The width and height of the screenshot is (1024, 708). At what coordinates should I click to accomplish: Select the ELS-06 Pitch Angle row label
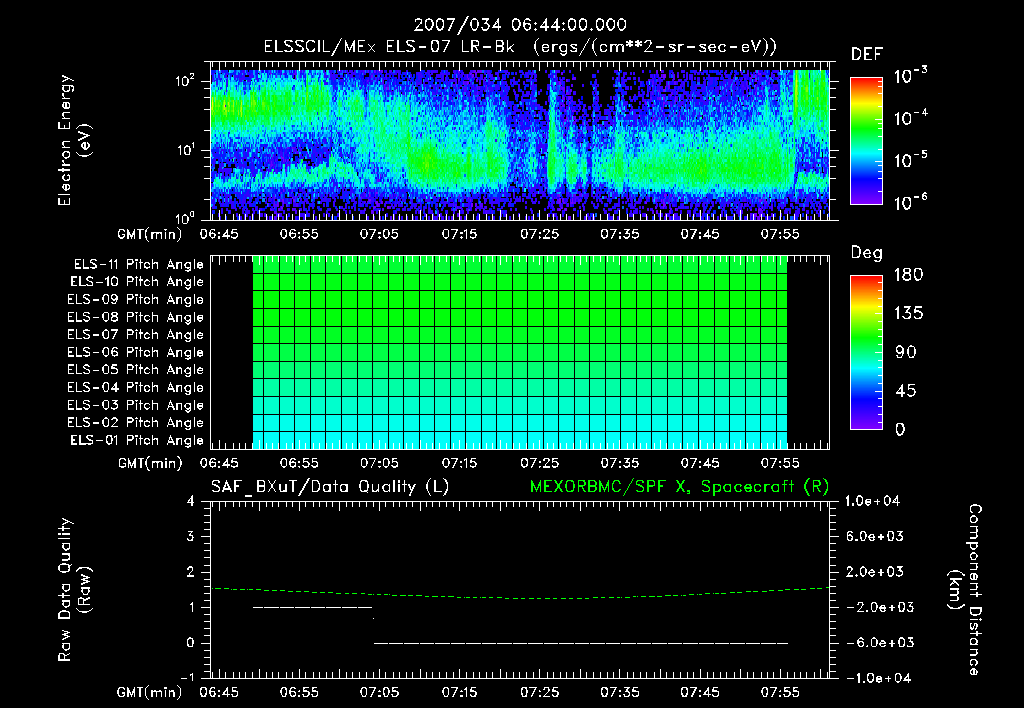[x=135, y=353]
